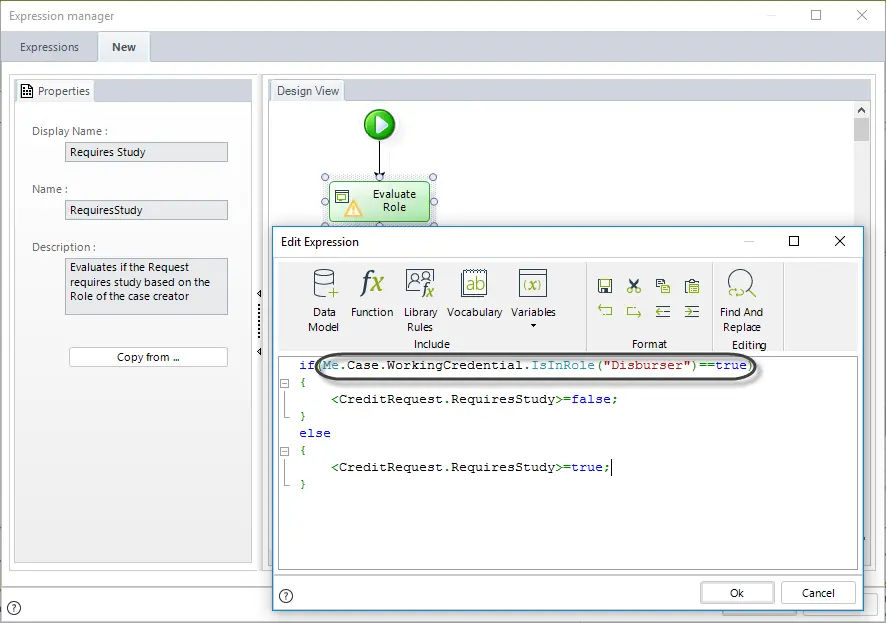The image size is (886, 623).
Task: Open Find And Replace tool
Action: 741,300
